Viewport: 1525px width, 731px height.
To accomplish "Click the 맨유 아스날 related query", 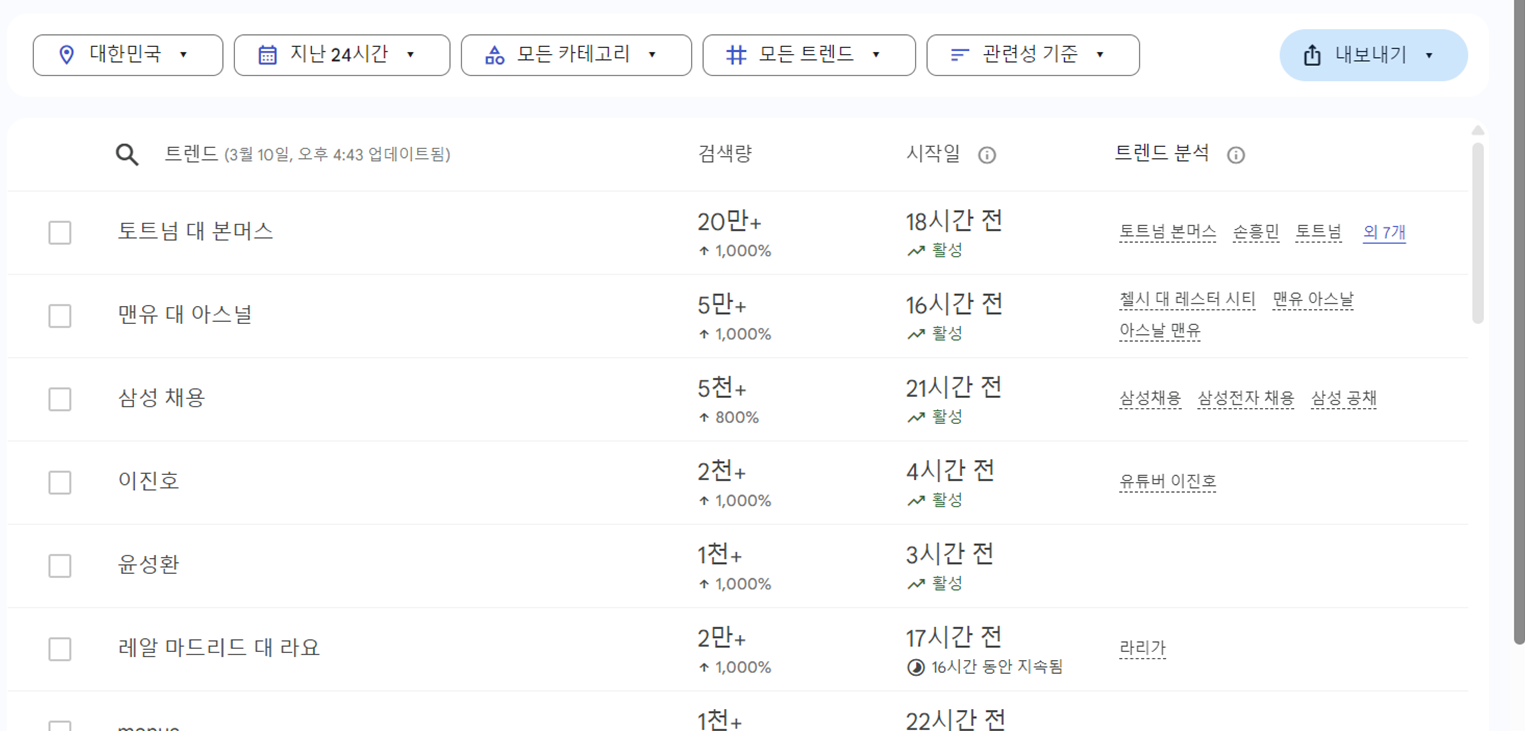I will pyautogui.click(x=1313, y=299).
